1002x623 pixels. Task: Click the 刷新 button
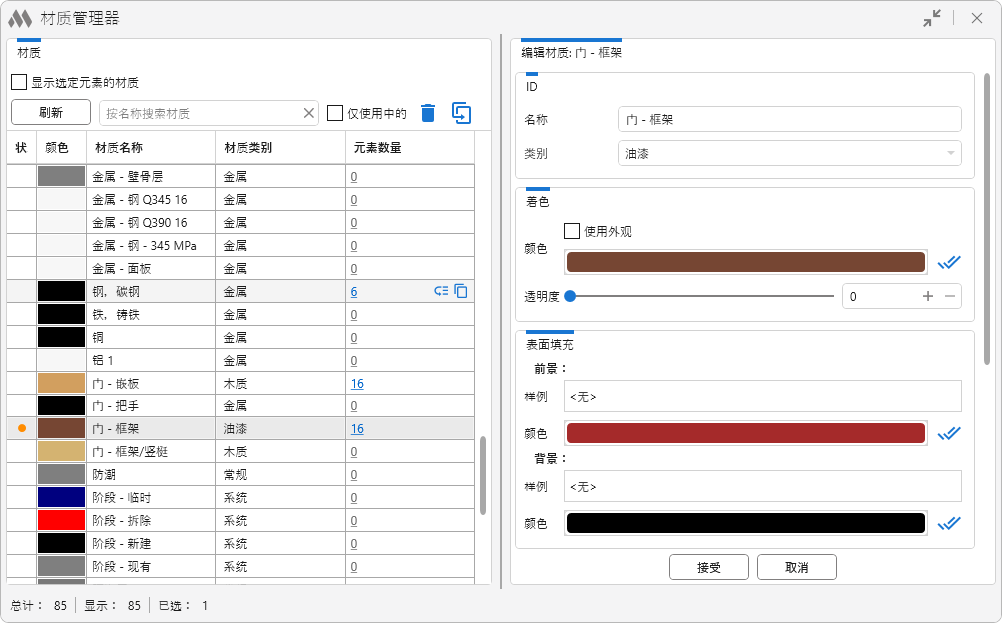point(51,113)
